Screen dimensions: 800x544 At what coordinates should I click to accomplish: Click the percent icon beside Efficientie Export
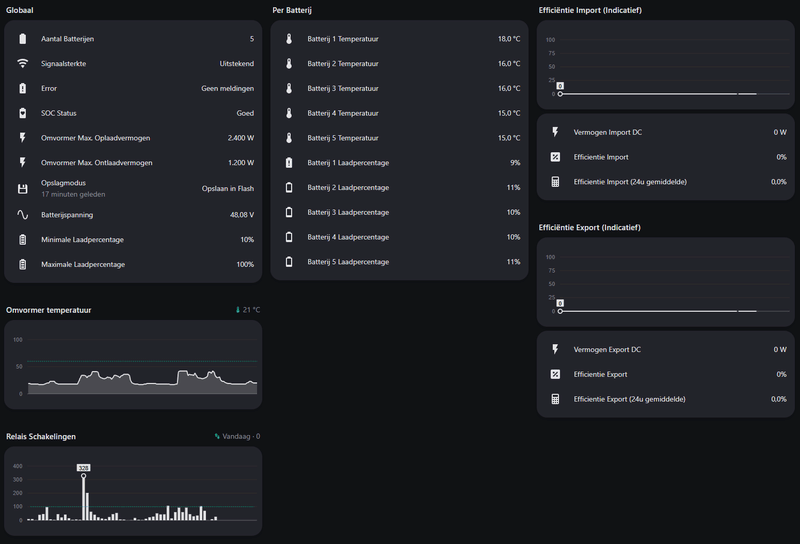[x=555, y=374]
